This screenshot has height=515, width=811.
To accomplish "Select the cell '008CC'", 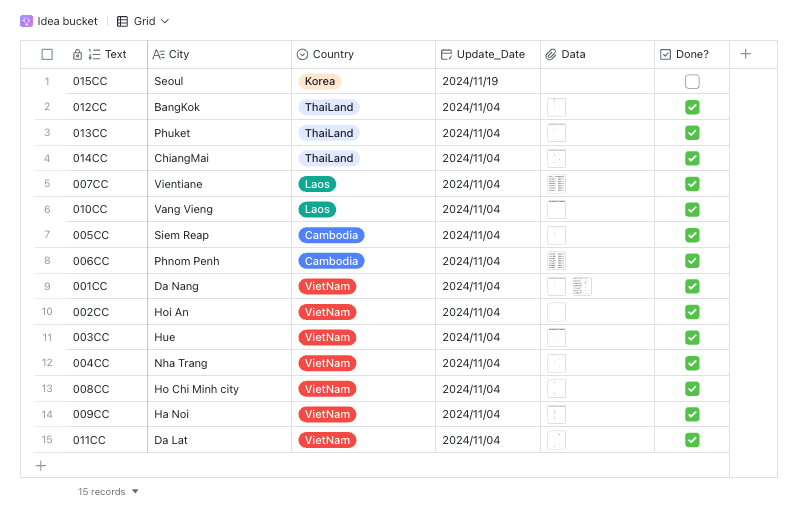I will 107,389.
